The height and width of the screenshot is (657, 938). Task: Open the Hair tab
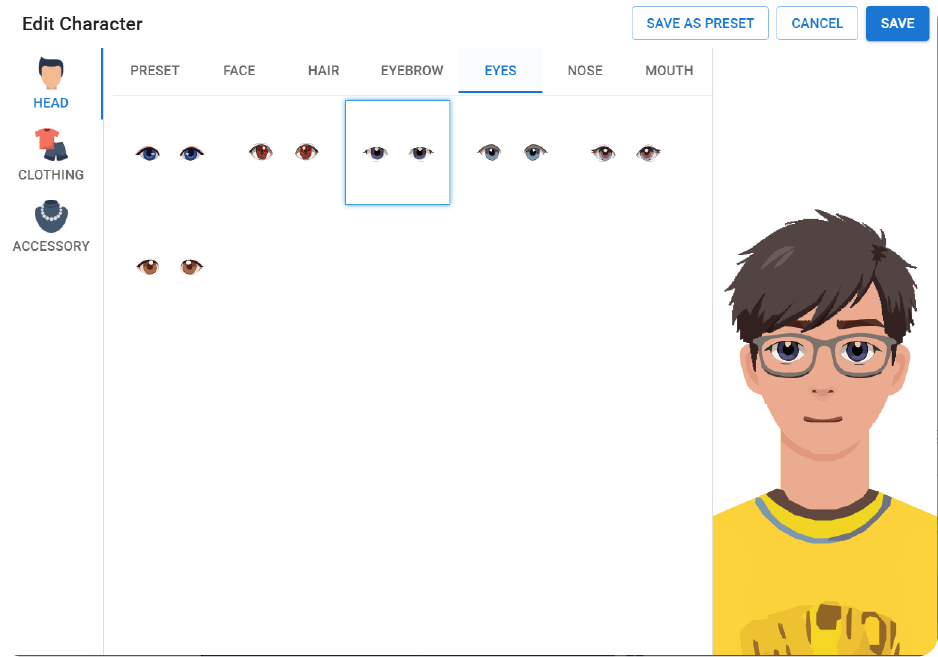[324, 71]
